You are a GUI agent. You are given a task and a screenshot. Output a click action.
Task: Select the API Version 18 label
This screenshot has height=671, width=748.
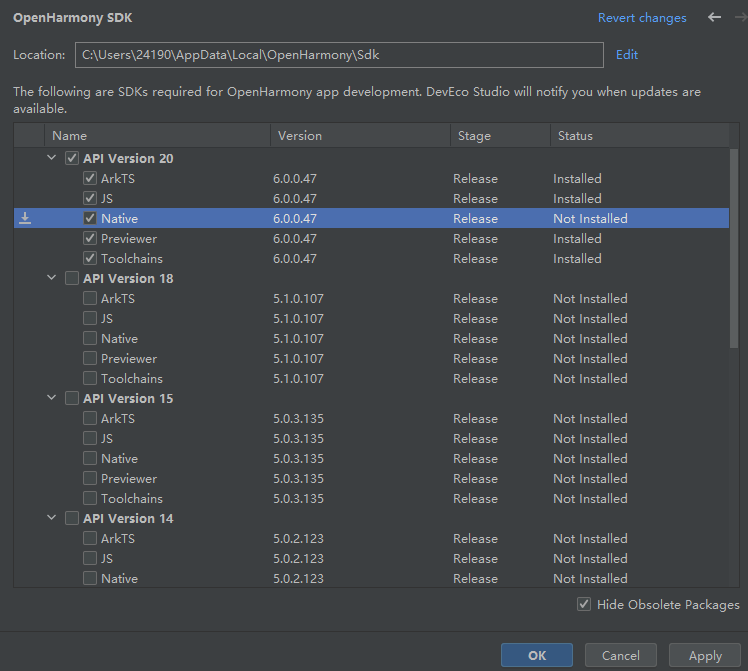(128, 279)
